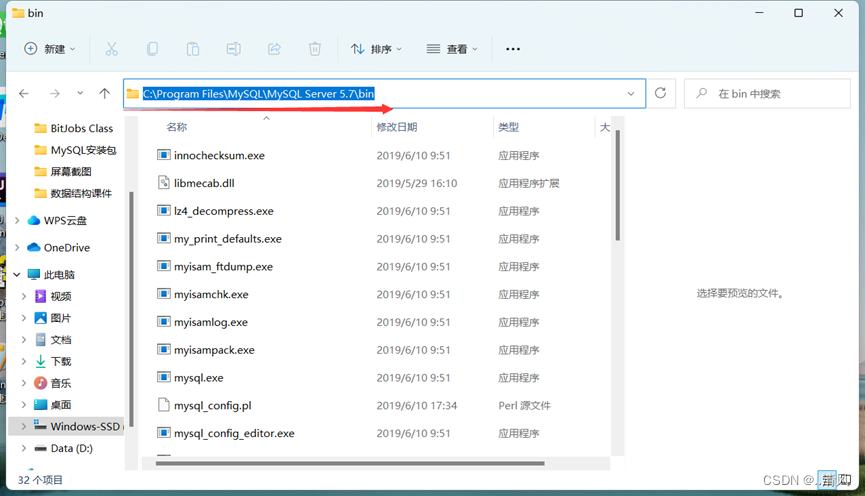Viewport: 865px width, 496px height.
Task: Open the 排序 (Sort) dropdown
Action: point(376,49)
